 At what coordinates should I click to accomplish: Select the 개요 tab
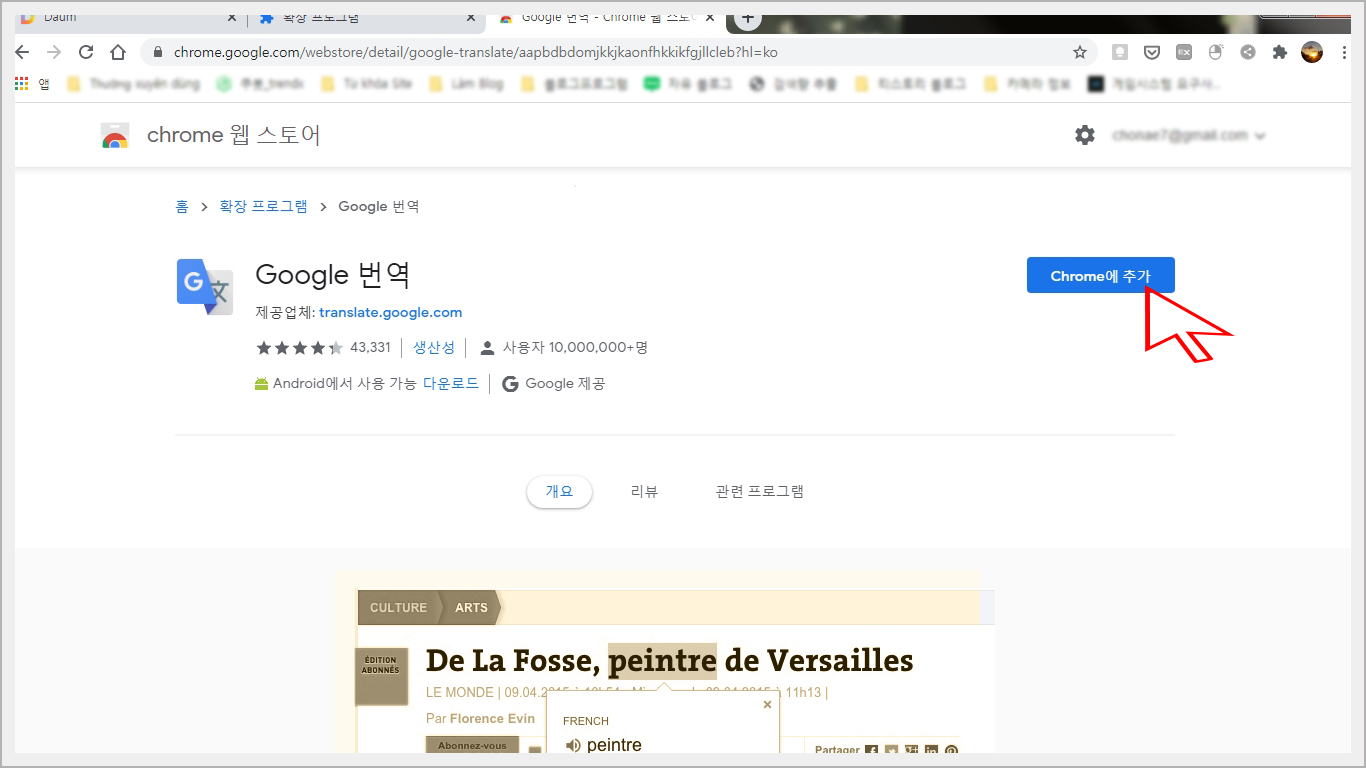(559, 491)
